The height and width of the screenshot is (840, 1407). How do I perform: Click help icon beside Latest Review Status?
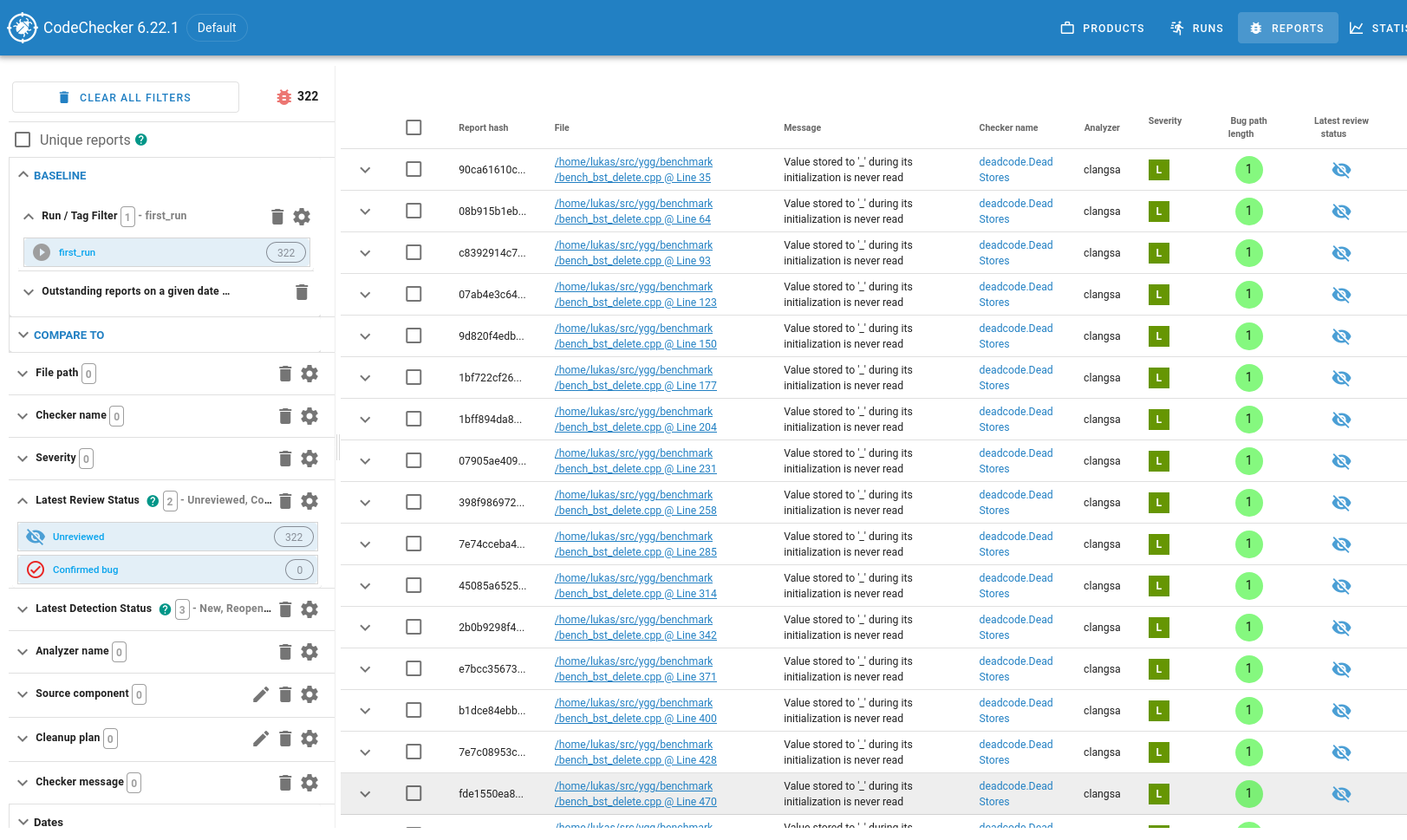(x=153, y=501)
